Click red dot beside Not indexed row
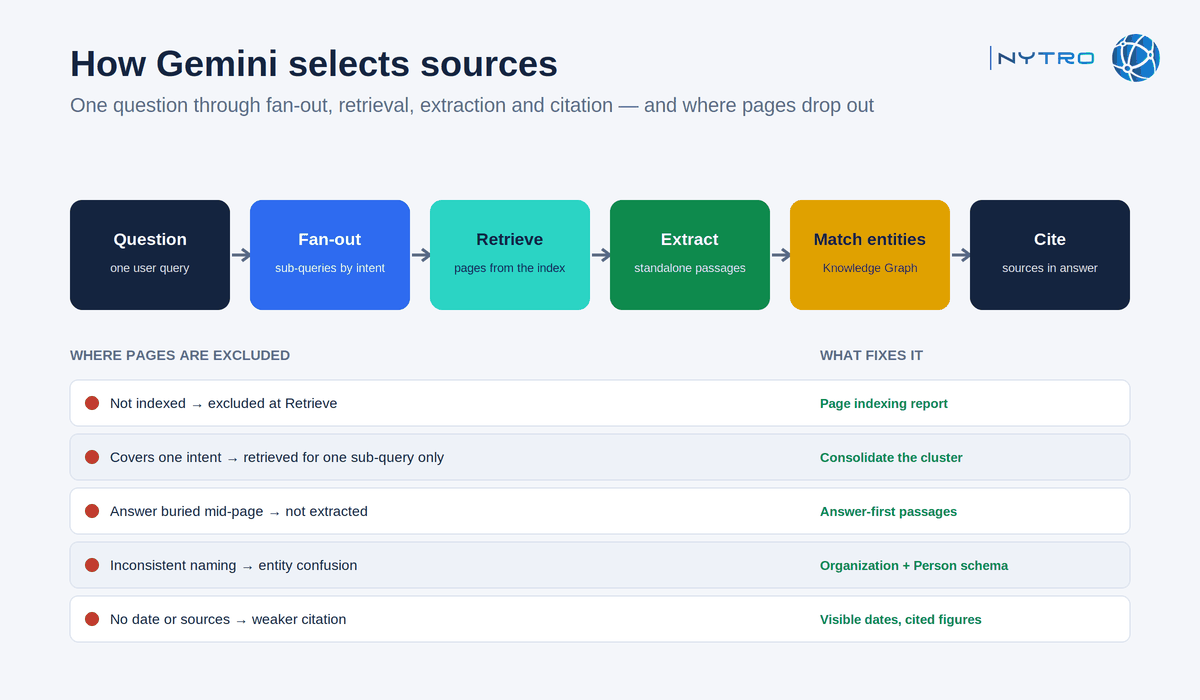The width and height of the screenshot is (1200, 700). click(92, 403)
